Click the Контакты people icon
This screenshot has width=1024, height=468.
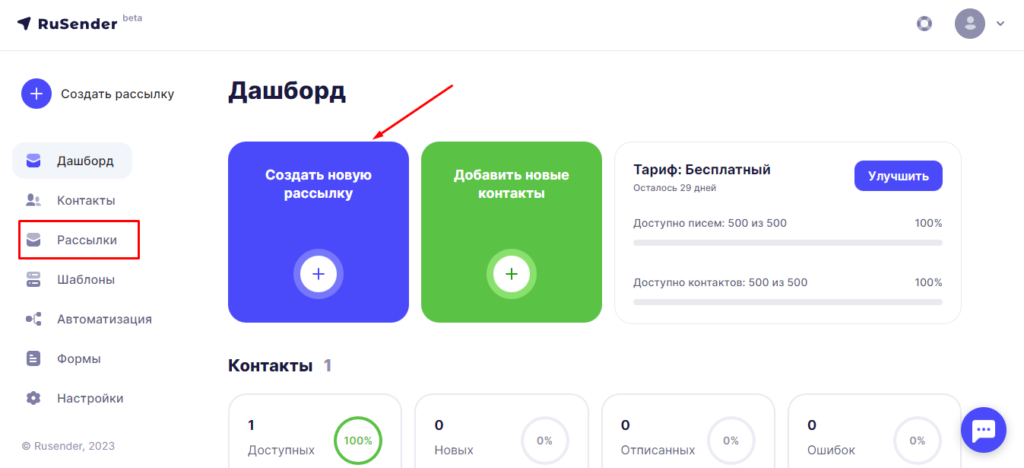click(x=33, y=200)
